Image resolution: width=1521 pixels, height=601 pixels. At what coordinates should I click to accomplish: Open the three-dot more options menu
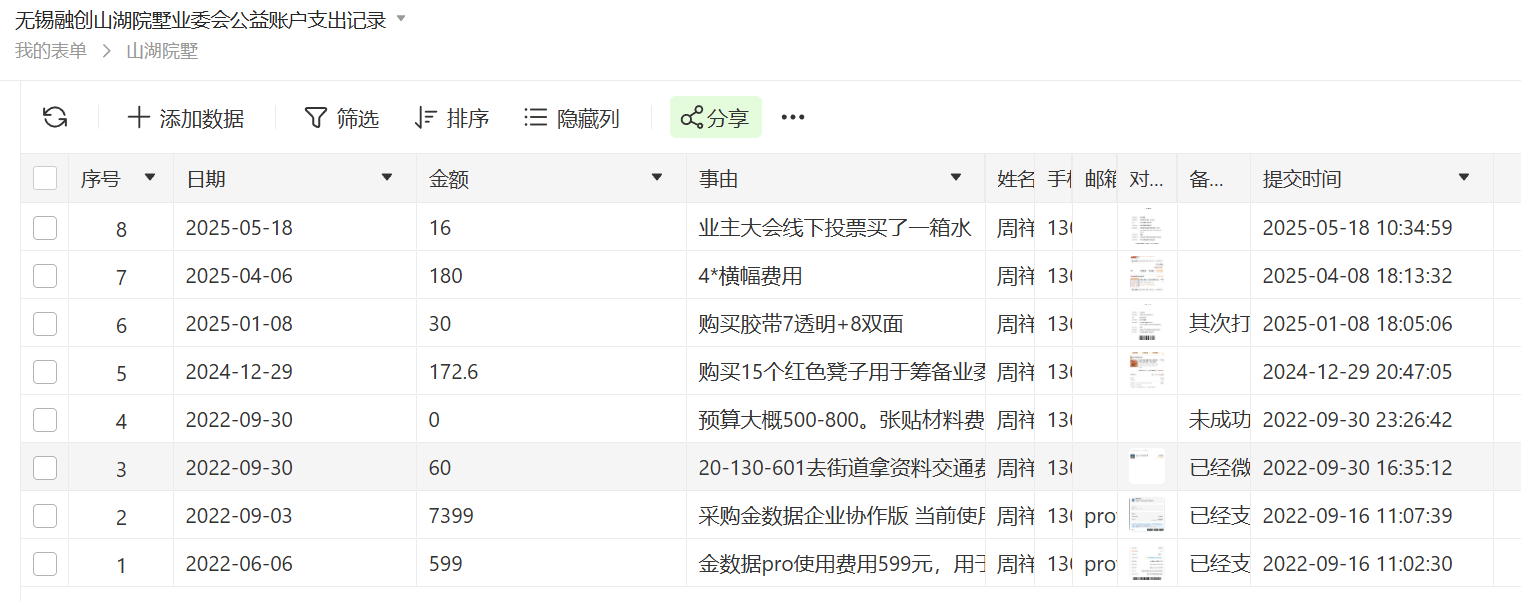(x=793, y=118)
